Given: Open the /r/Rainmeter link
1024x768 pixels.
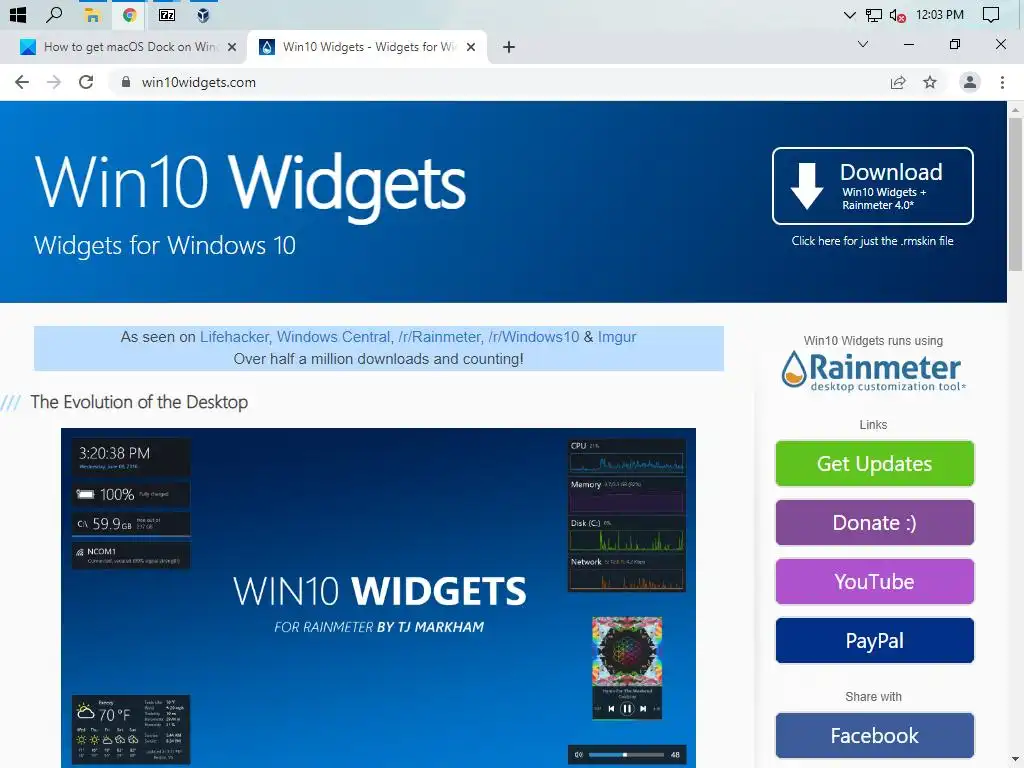Looking at the screenshot, I should (440, 337).
